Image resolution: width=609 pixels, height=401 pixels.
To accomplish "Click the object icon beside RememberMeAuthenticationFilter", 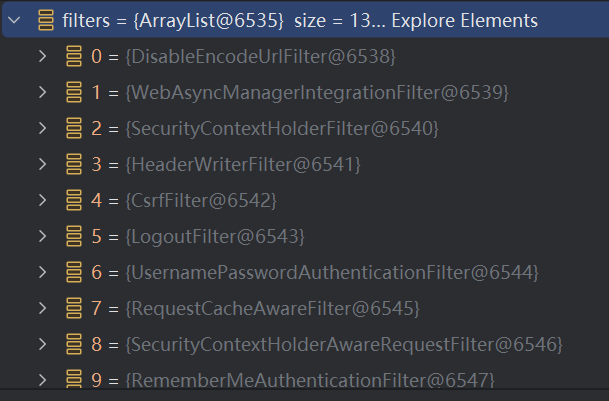I will [73, 380].
